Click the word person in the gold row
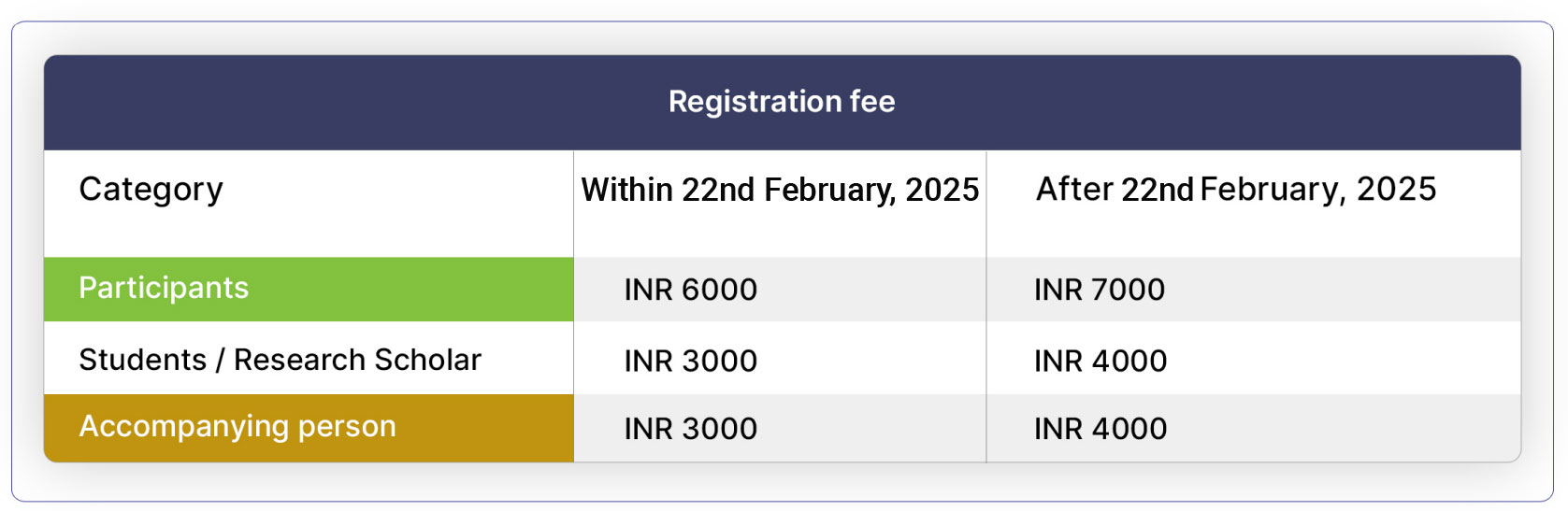This screenshot has height=511, width=1568. [347, 428]
